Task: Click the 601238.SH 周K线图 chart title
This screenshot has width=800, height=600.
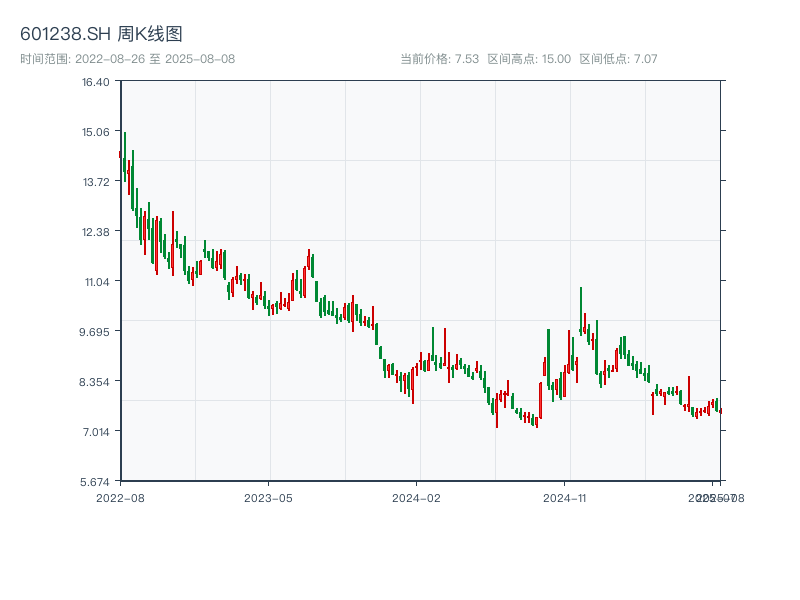Action: click(101, 35)
